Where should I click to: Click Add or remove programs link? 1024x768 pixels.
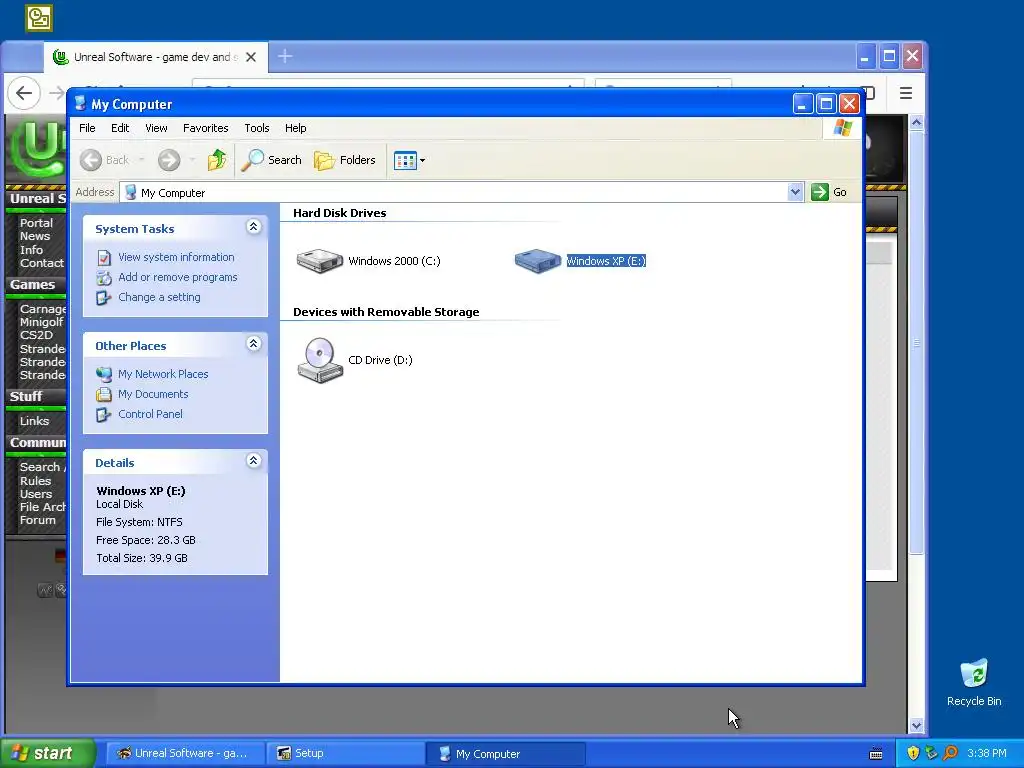click(x=178, y=277)
